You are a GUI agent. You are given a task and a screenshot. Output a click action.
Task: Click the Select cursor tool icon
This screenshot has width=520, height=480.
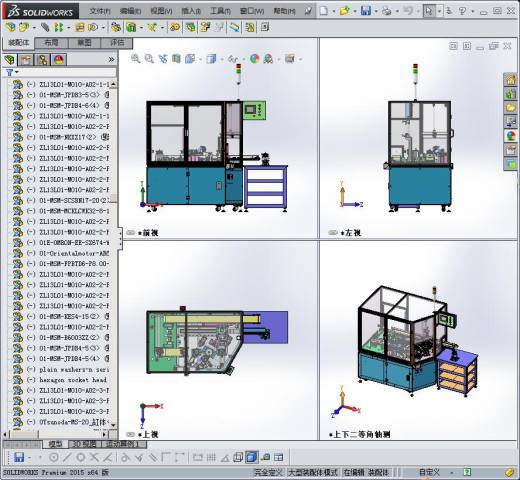point(429,11)
